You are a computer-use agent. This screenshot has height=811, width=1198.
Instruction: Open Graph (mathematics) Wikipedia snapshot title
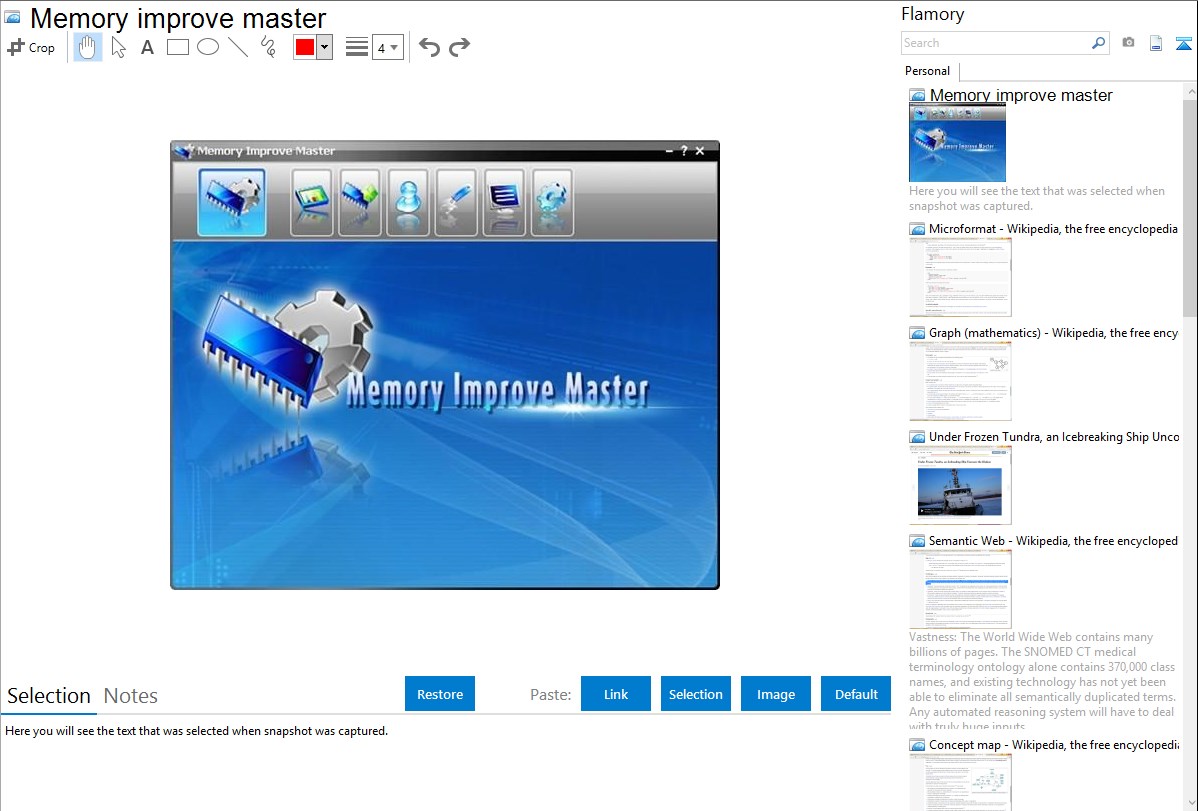pyautogui.click(x=1053, y=333)
